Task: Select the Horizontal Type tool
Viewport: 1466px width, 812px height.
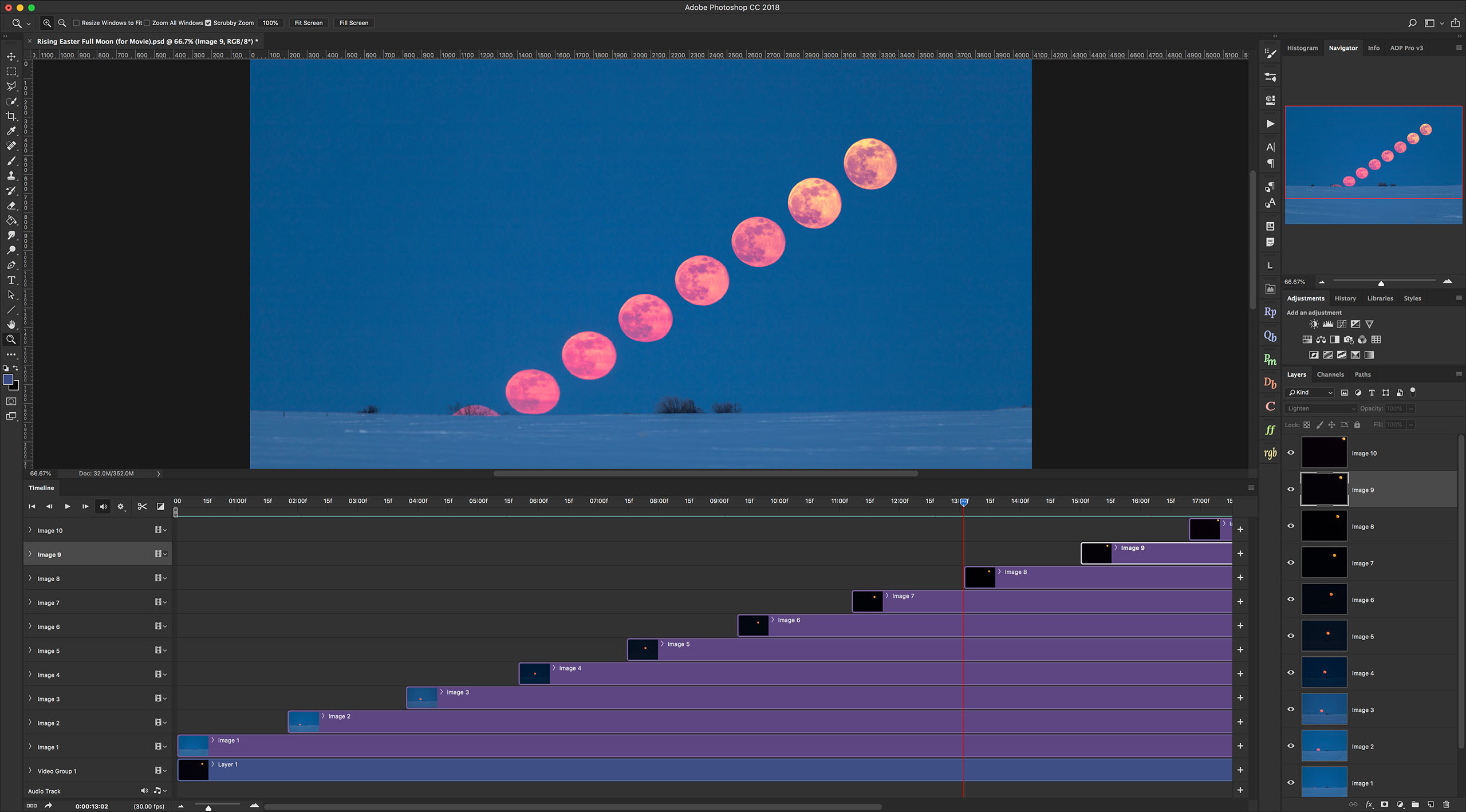Action: 11,280
